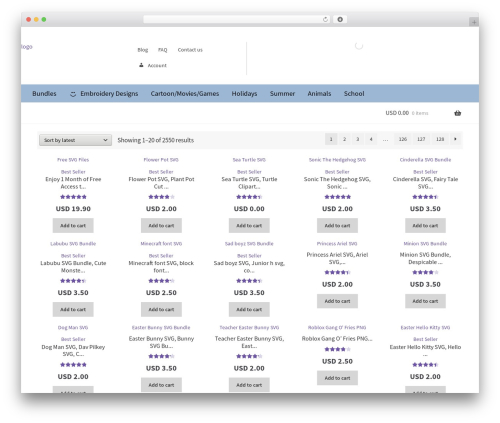Screen dimensions: 500x423
Task: Go to the Blog page
Action: (x=143, y=50)
